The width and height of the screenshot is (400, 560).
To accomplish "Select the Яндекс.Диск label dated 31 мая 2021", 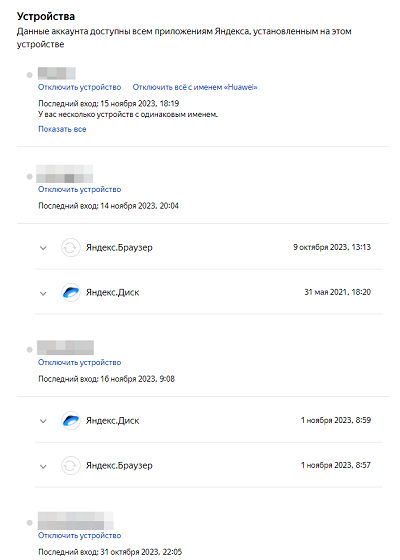I will coord(112,292).
